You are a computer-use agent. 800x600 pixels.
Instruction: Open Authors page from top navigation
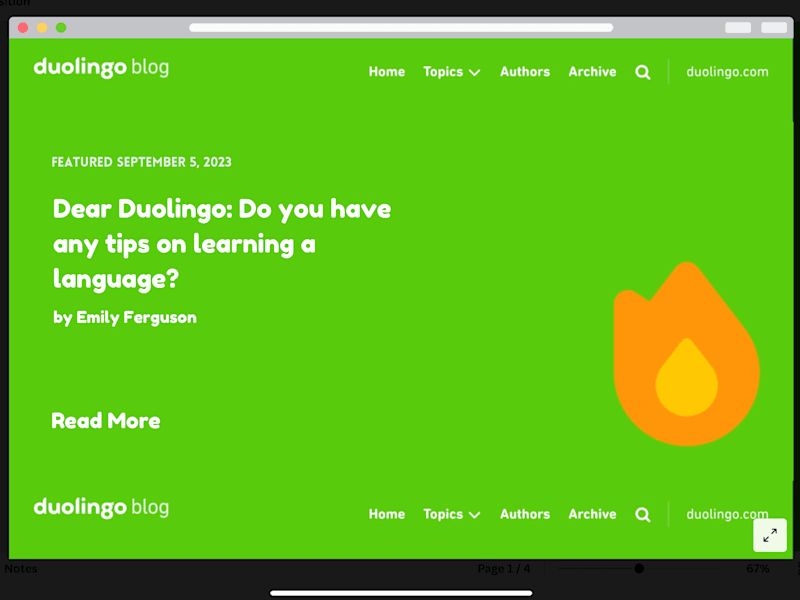pos(525,72)
